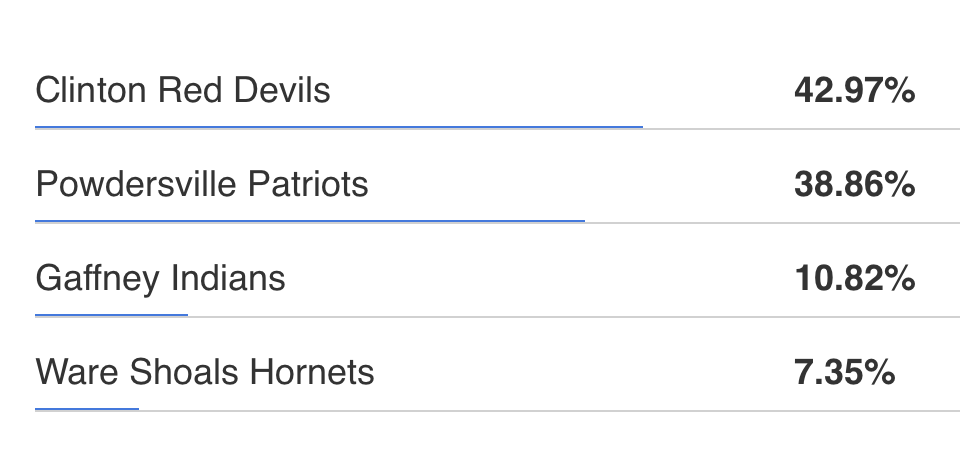Click the gray track right of Gaffney's bar
This screenshot has height=464, width=960.
[570, 316]
